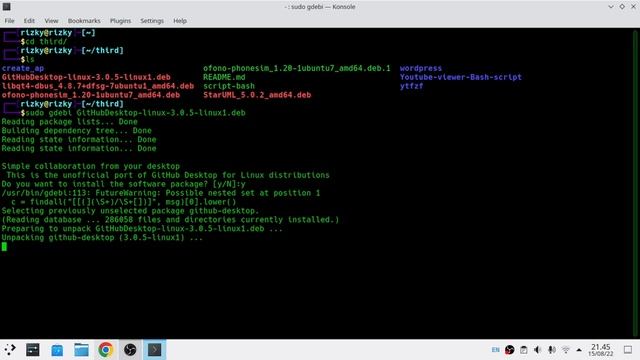Click the EN keyboard layout indicator

tap(496, 350)
